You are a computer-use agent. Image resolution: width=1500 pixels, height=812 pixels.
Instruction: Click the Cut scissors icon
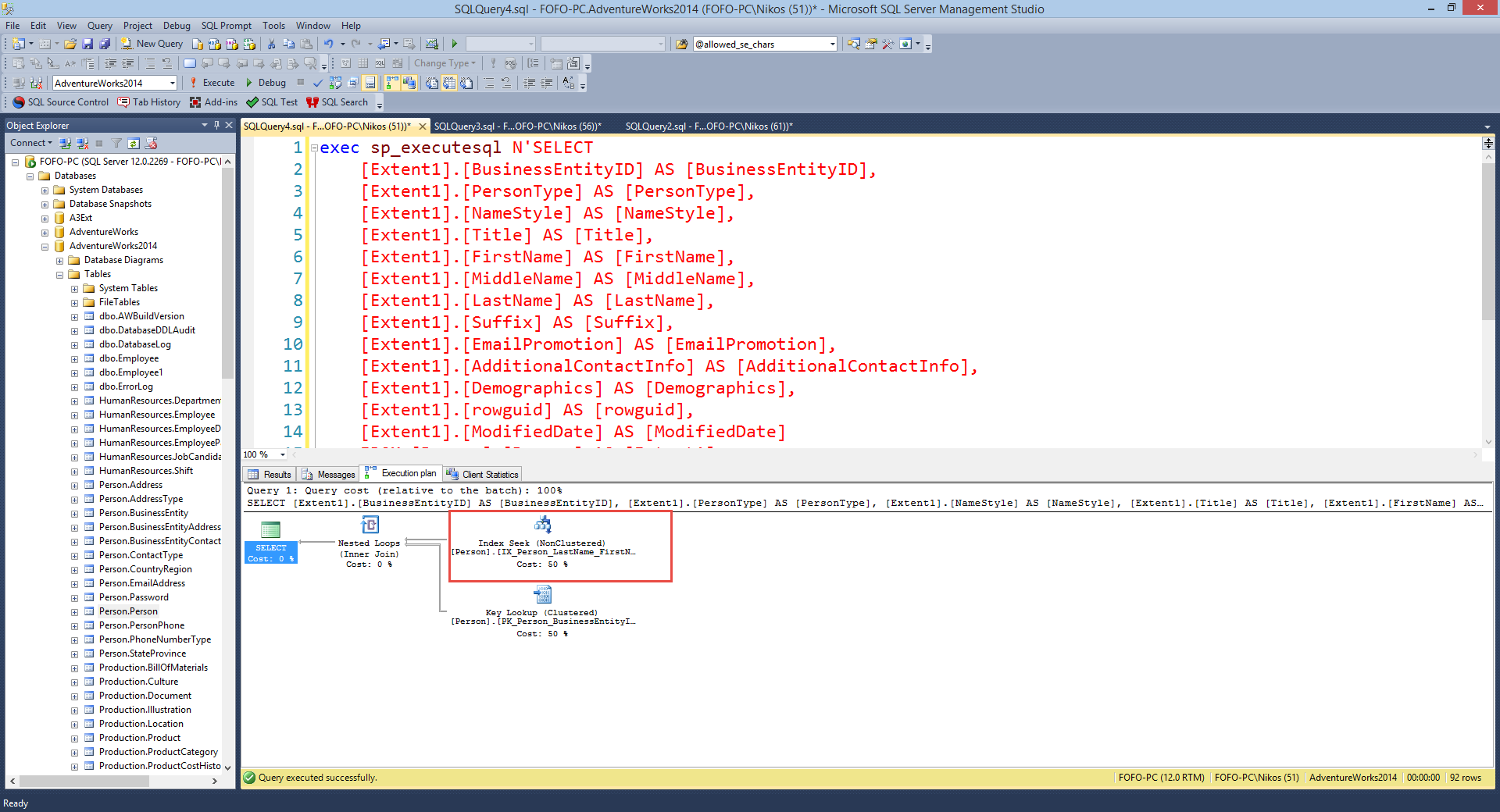[271, 44]
